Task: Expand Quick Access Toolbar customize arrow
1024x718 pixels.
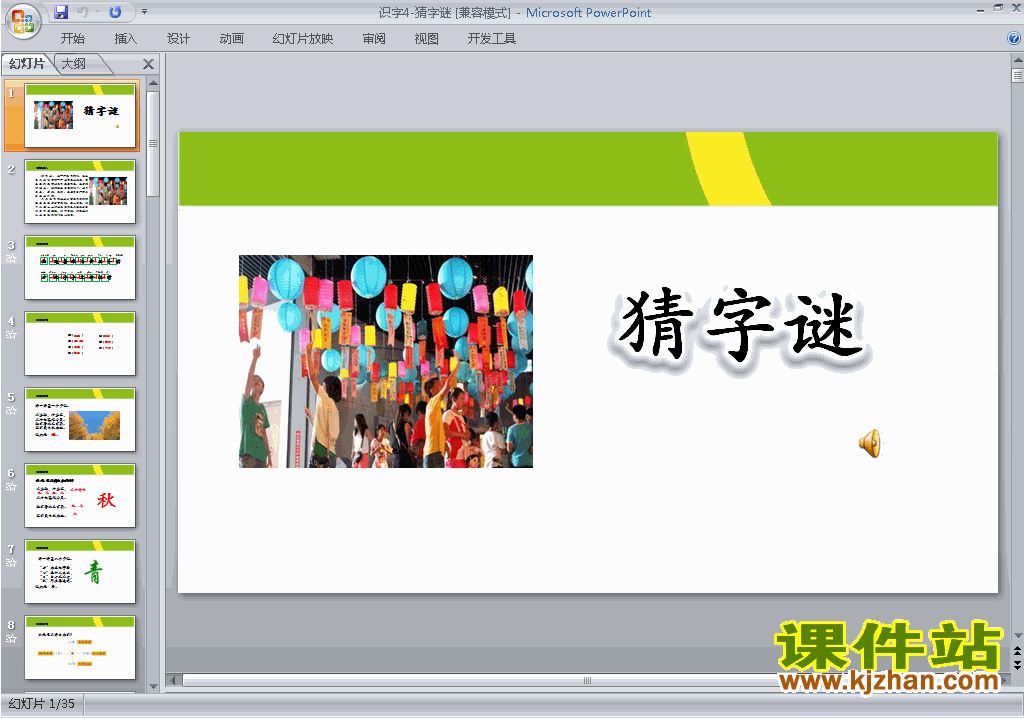Action: [144, 12]
